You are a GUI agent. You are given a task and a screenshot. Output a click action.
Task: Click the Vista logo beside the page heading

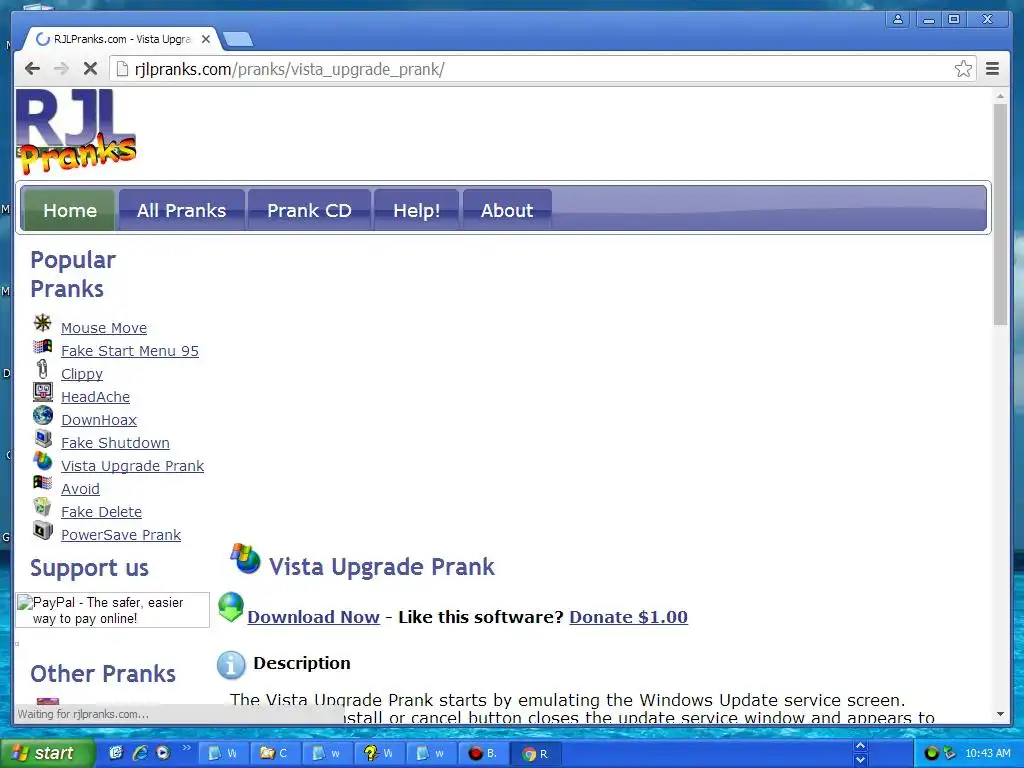[246, 559]
